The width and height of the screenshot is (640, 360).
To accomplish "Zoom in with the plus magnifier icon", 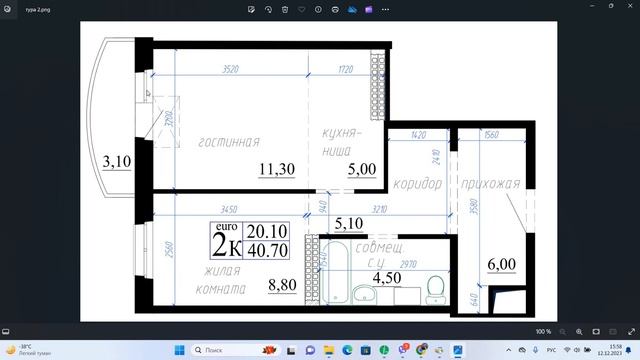I will (x=579, y=332).
